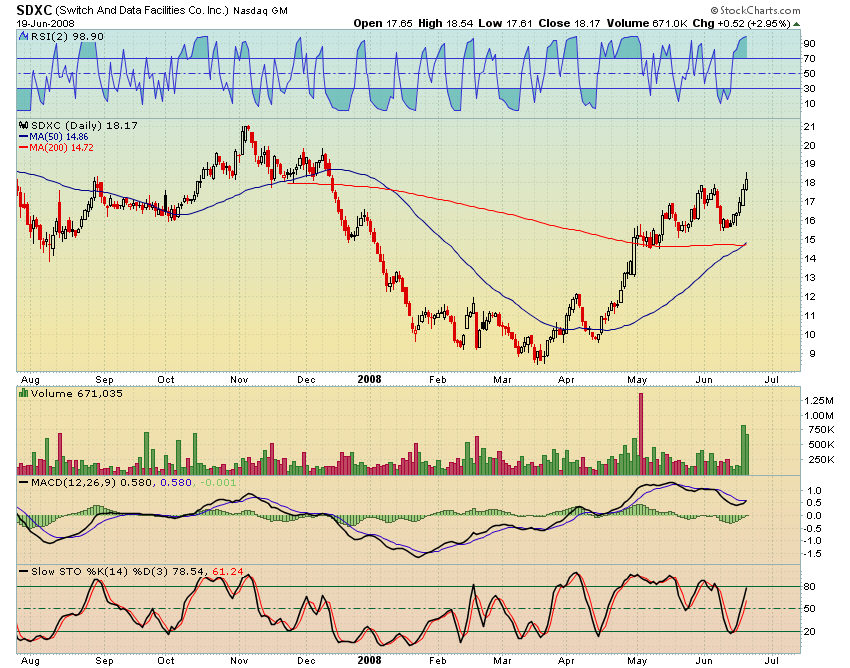Click the 70 label on RSI axis

[810, 59]
